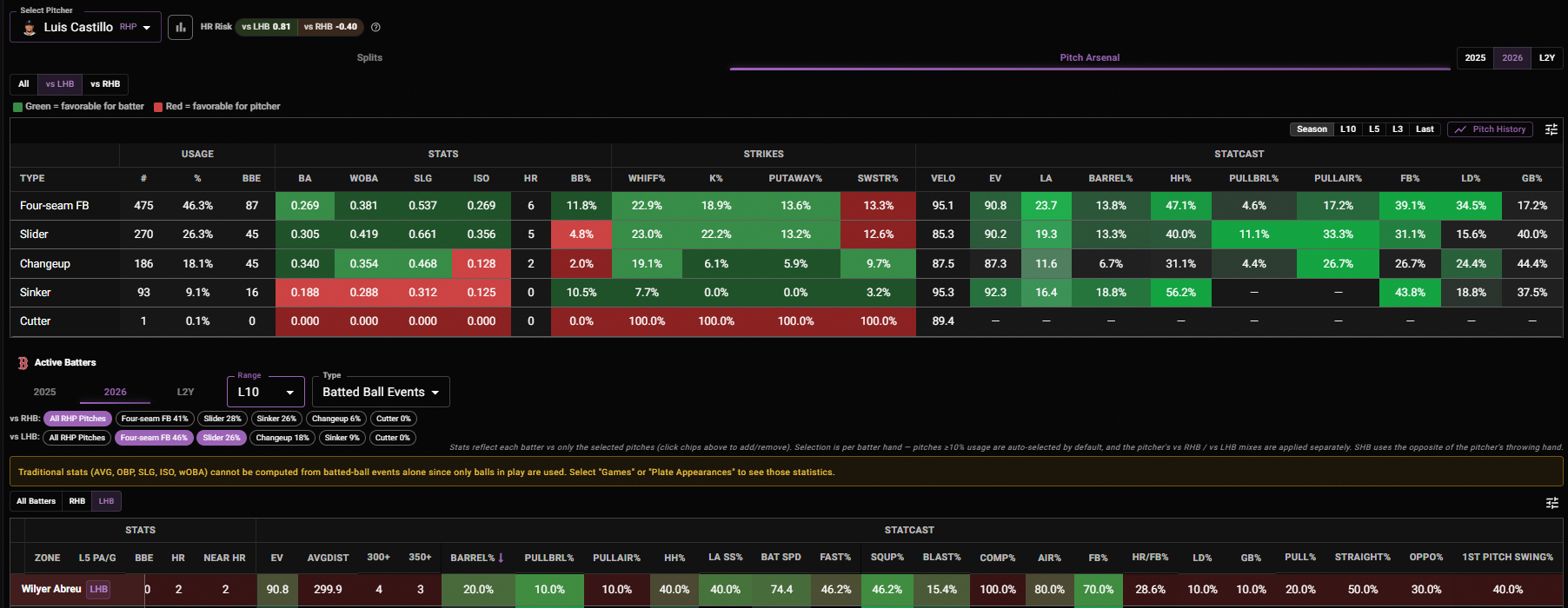Open the Range L10 dropdown
Screen dimensions: 1568x608
click(x=265, y=392)
